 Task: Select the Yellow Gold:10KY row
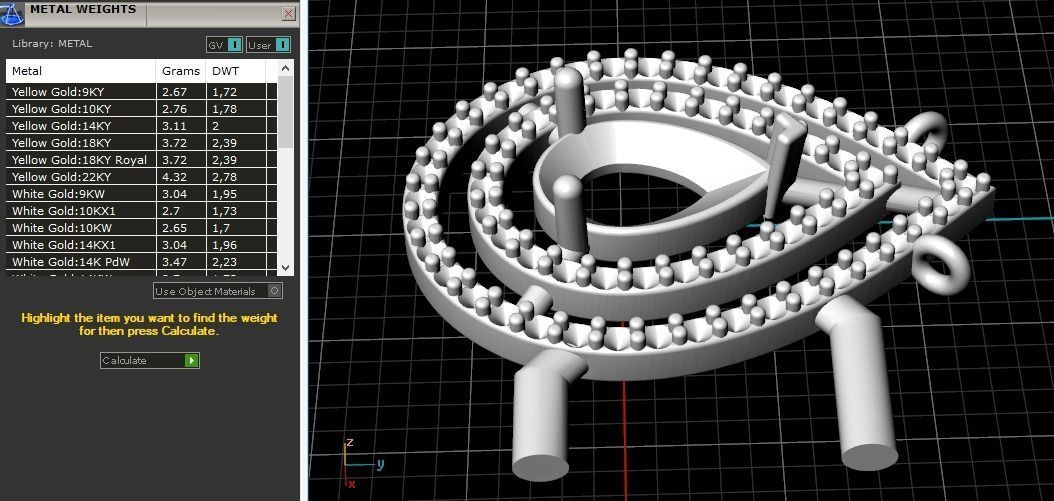point(141,108)
